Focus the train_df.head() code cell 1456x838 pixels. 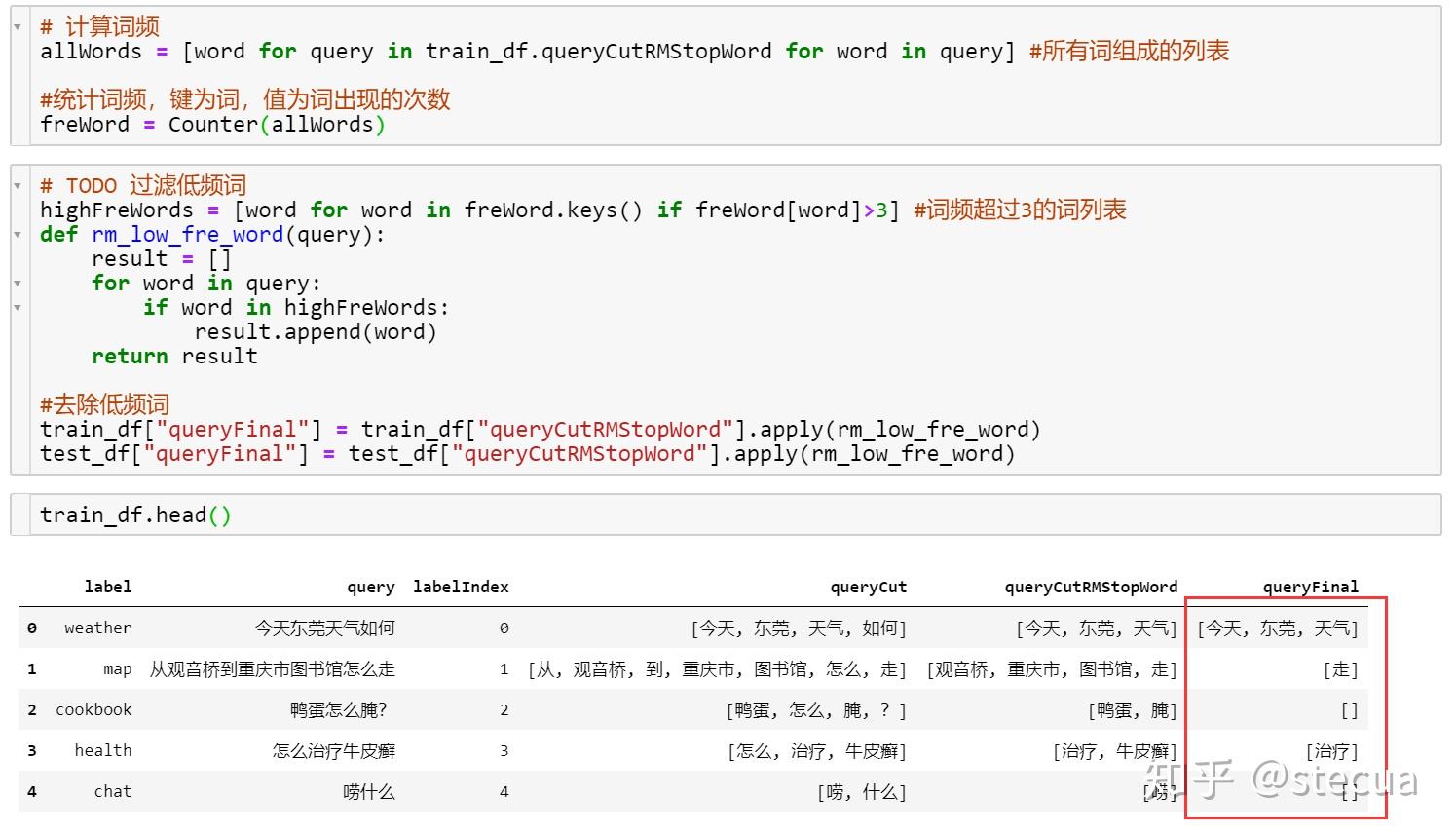click(x=726, y=514)
